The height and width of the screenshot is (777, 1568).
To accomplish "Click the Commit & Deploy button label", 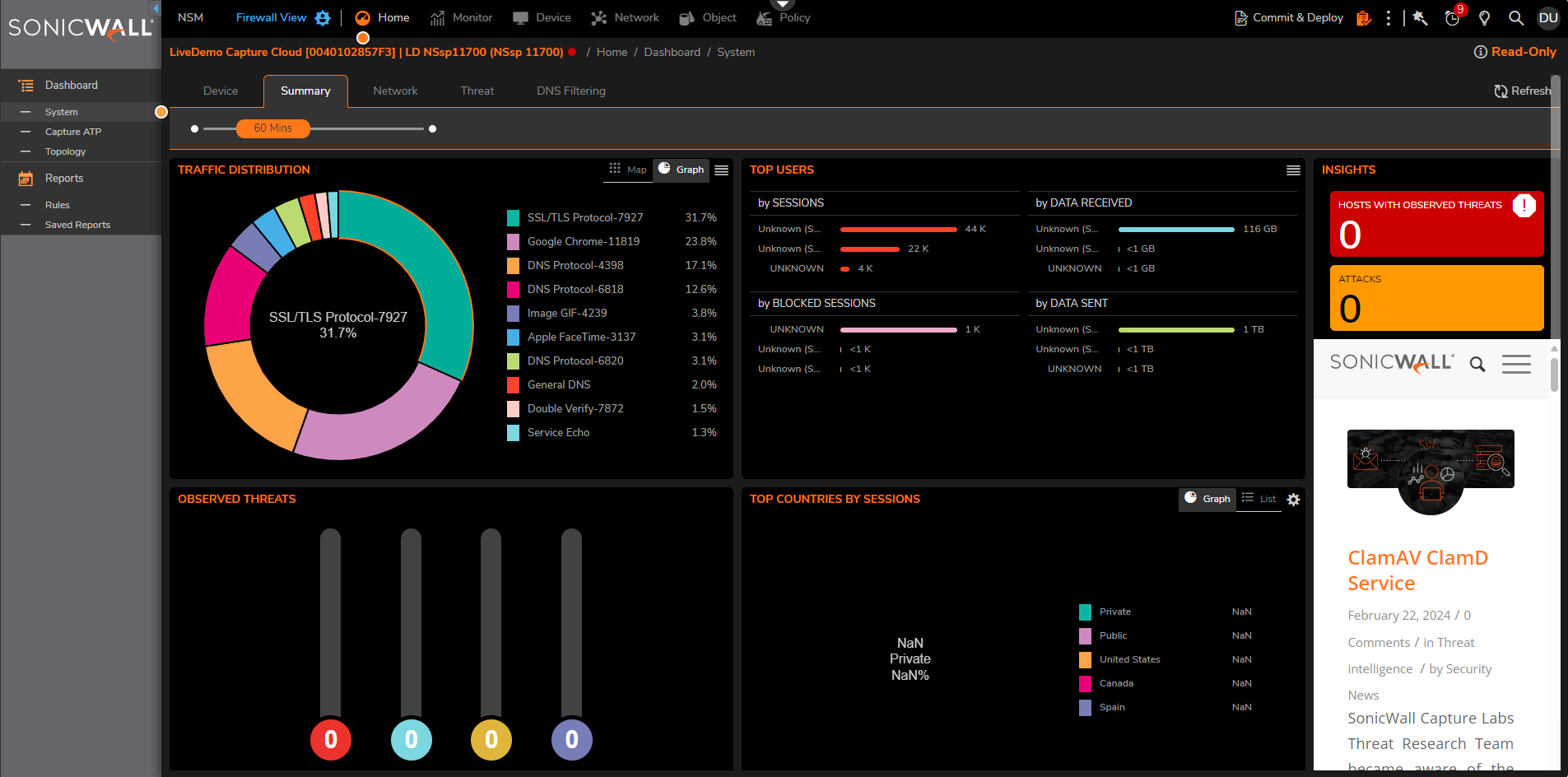I will 1298,18.
